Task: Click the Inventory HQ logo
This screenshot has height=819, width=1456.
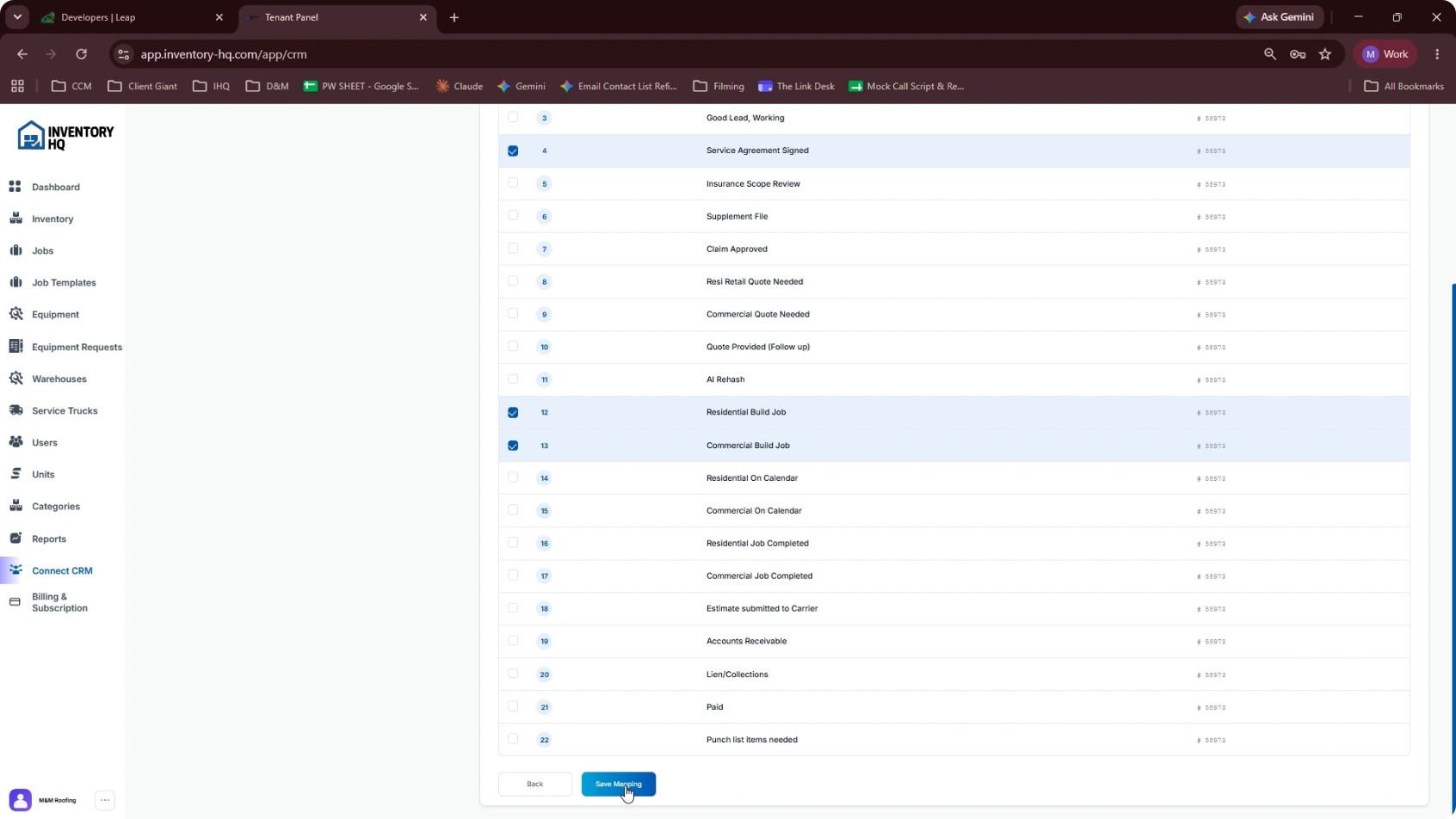Action: pos(65,136)
